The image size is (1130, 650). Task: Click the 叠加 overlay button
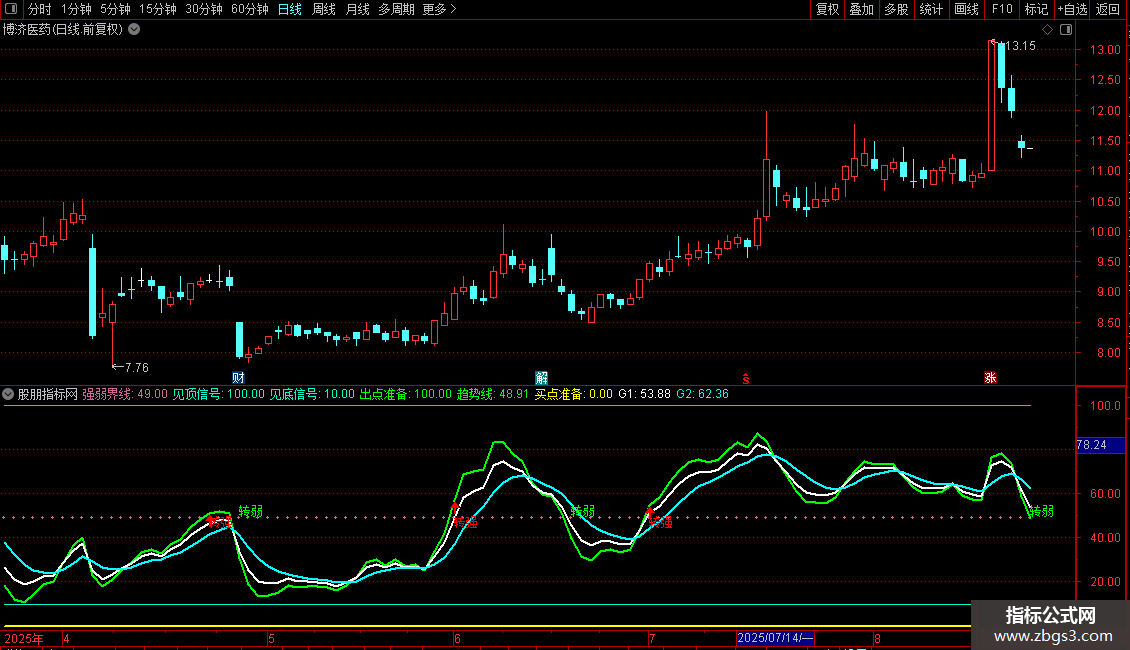coord(862,9)
